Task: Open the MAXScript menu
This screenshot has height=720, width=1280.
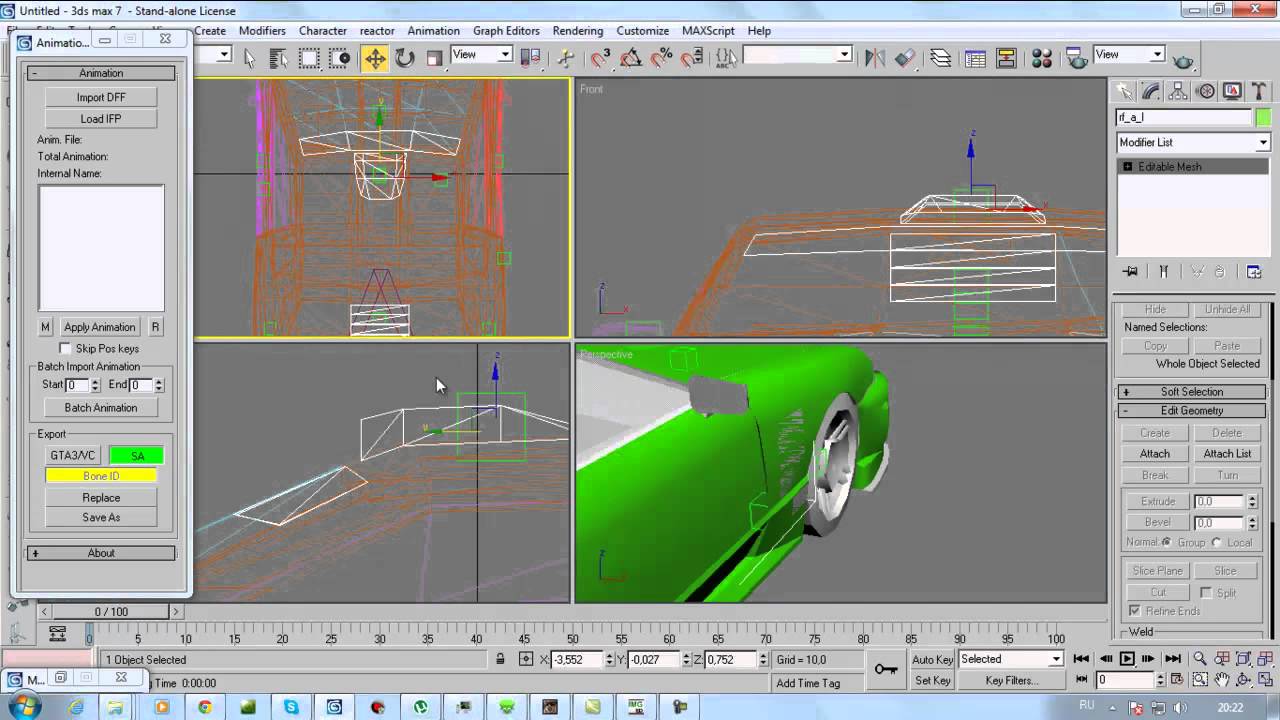Action: [708, 31]
